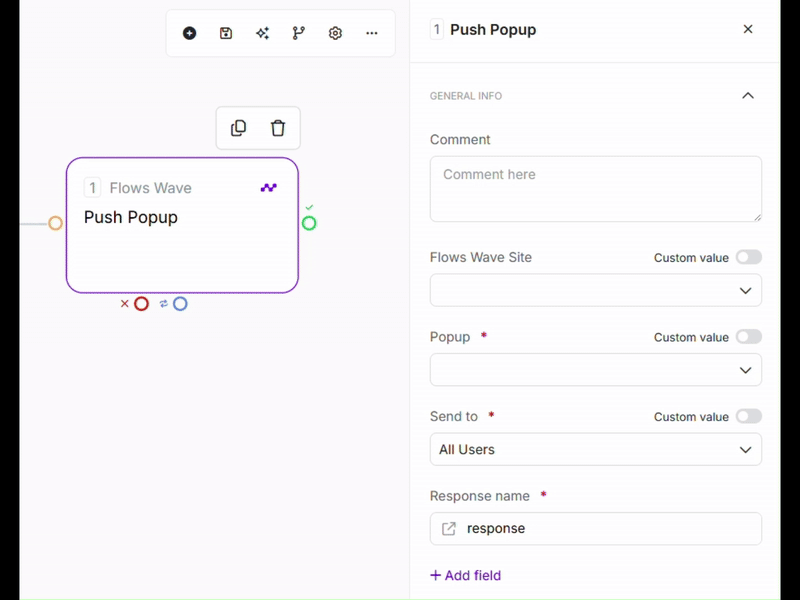
Task: Click the add node plus icon
Action: coord(190,33)
